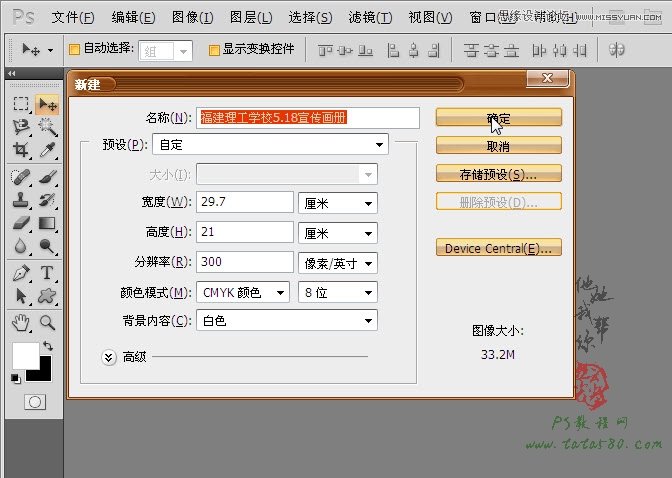Select the Blur tool
Viewport: 672px width, 478px height.
click(x=21, y=246)
